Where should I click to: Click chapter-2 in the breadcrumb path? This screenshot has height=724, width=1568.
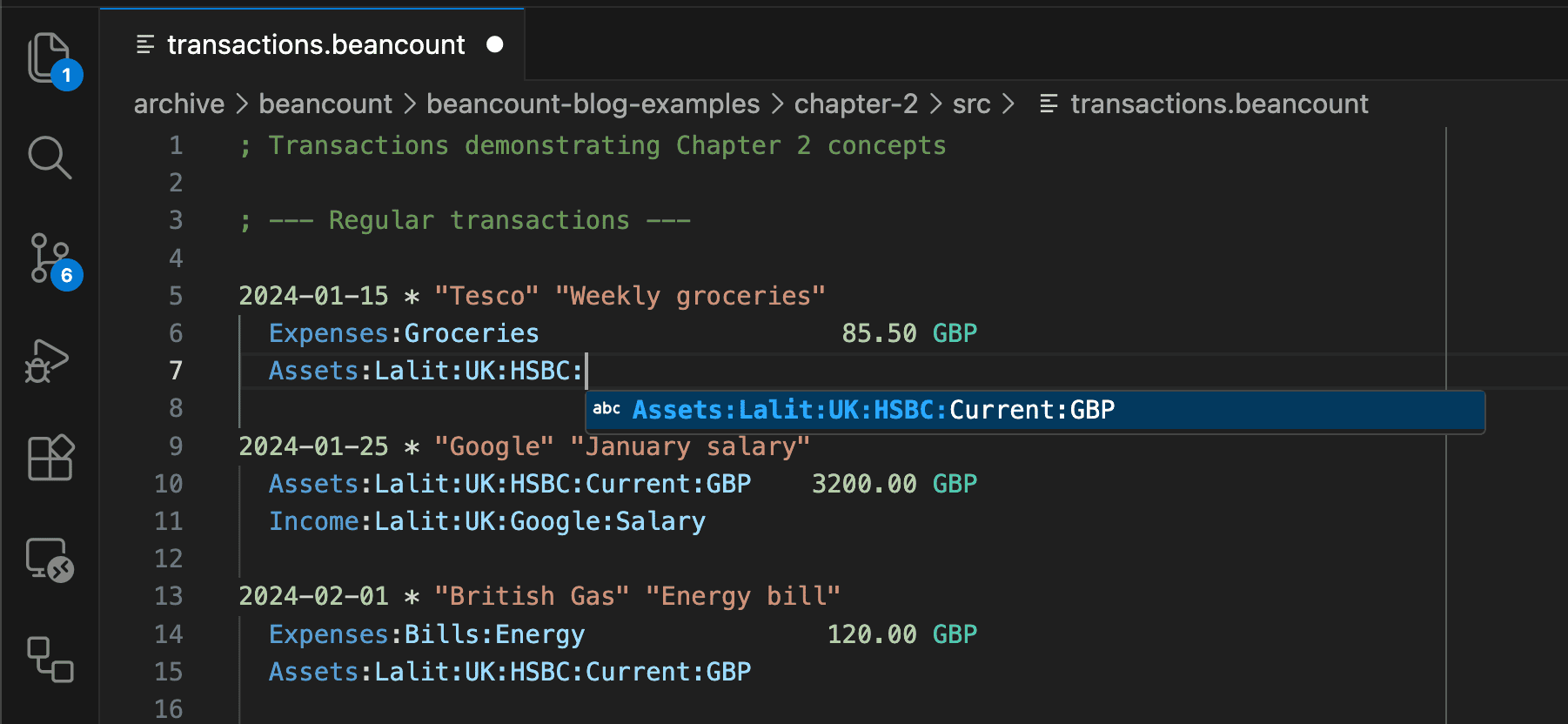click(855, 104)
